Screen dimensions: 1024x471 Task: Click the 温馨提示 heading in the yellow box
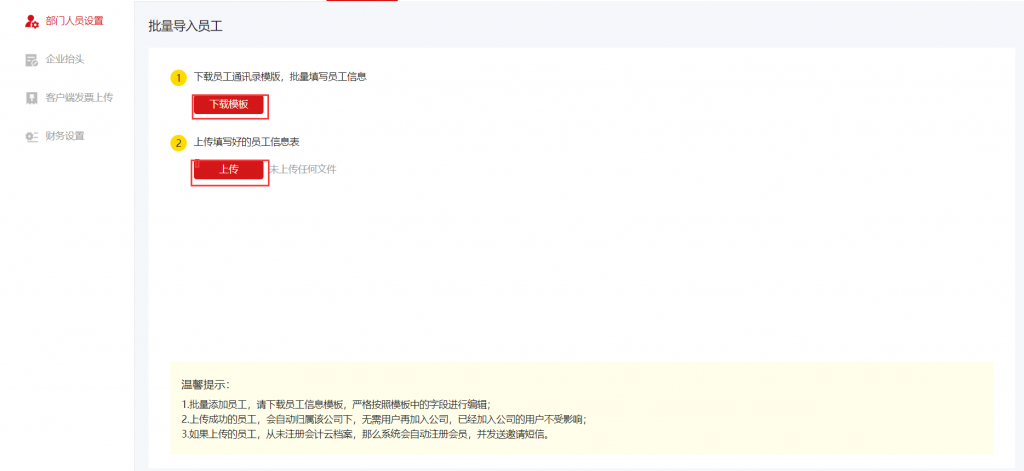[205, 384]
